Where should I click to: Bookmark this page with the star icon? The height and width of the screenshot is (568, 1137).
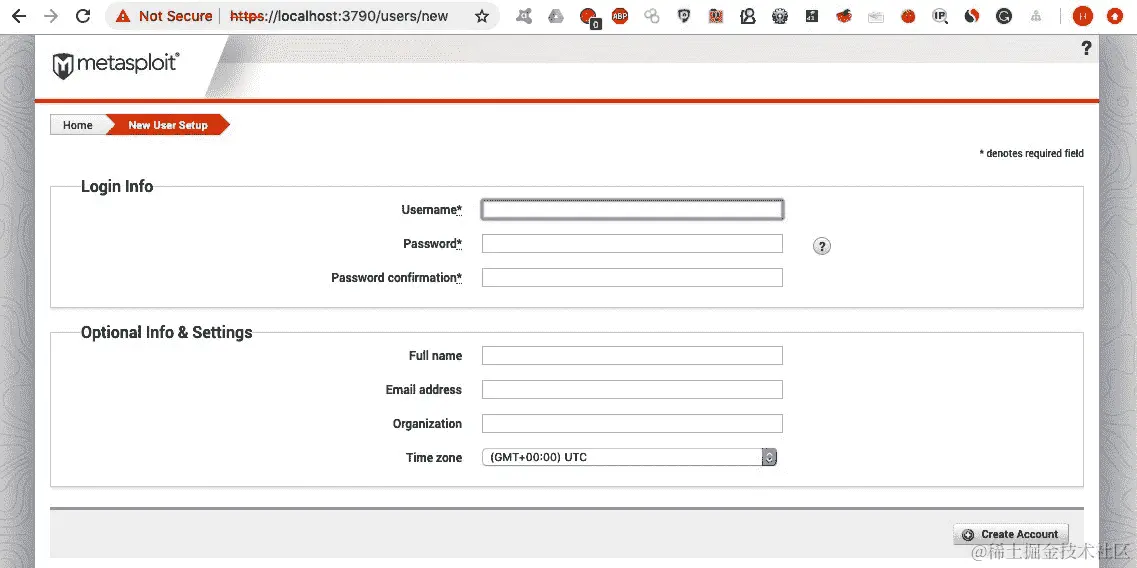(481, 16)
